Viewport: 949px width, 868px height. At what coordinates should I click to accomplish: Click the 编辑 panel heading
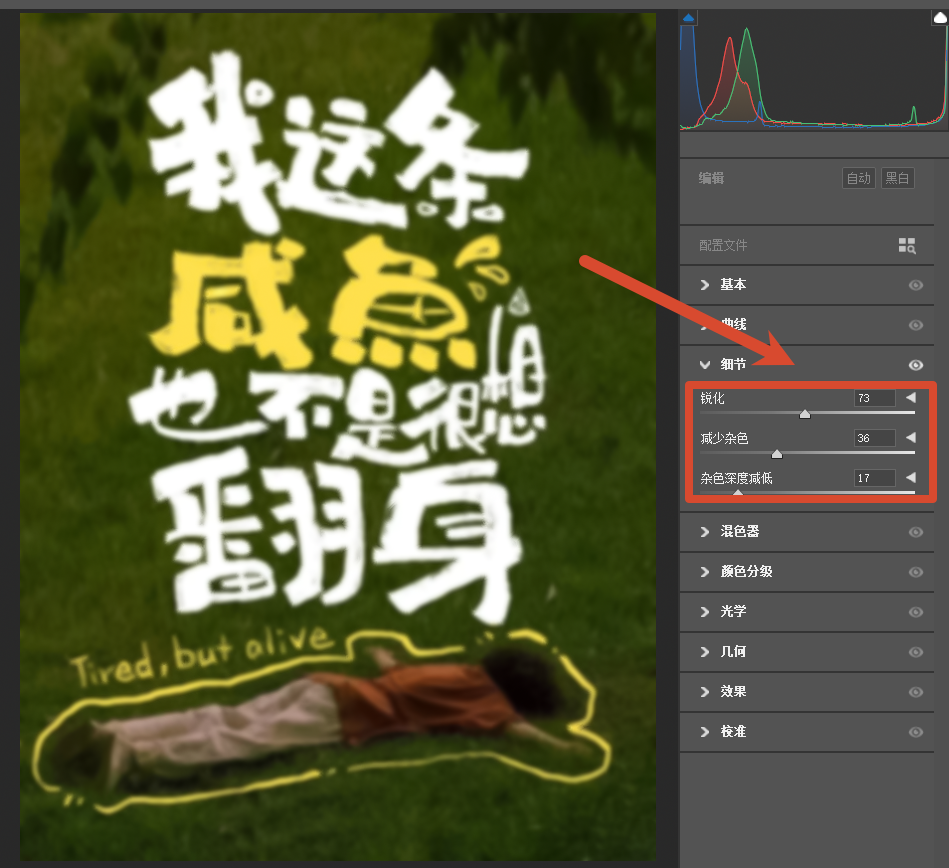click(711, 178)
